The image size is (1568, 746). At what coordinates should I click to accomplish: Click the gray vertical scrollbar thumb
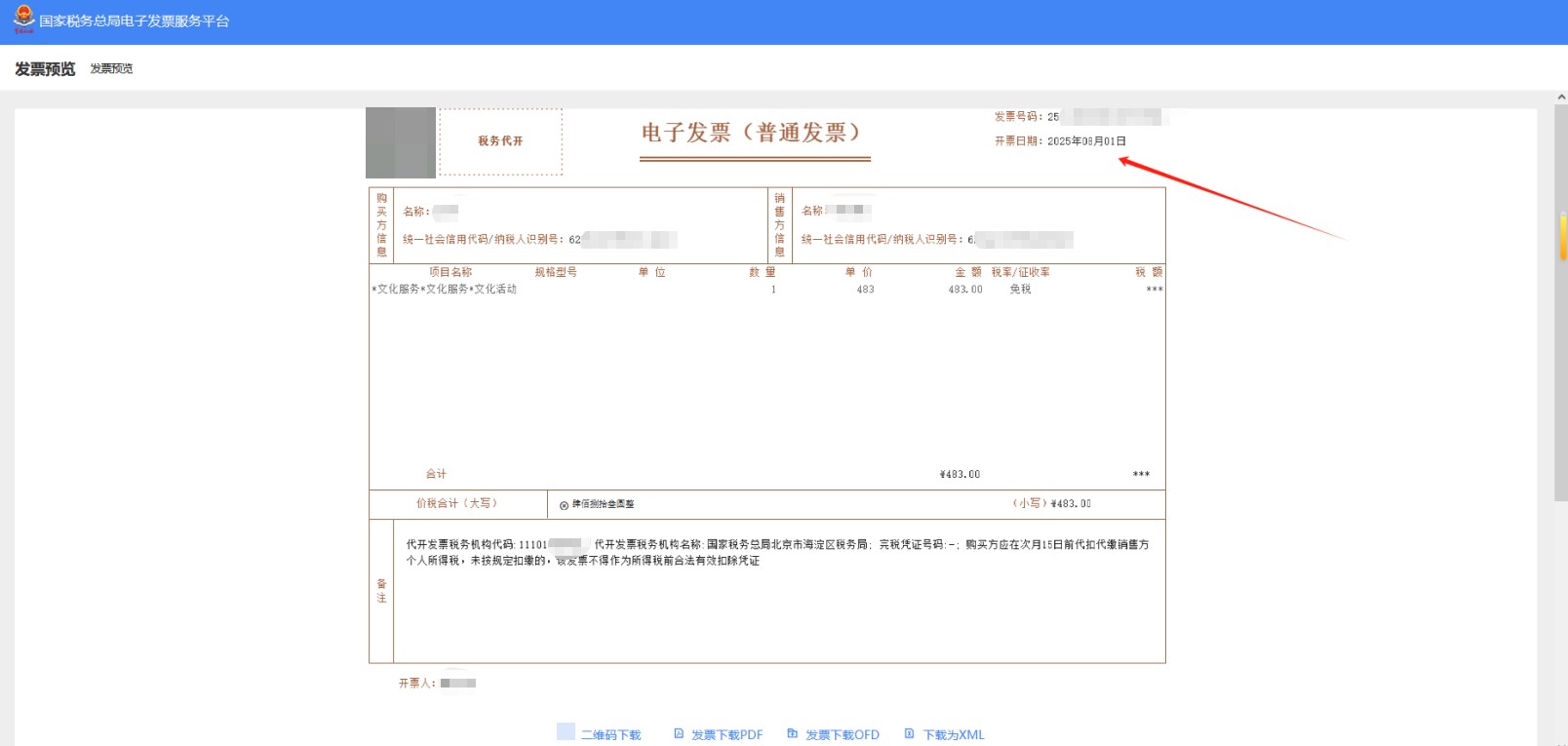click(x=1561, y=390)
